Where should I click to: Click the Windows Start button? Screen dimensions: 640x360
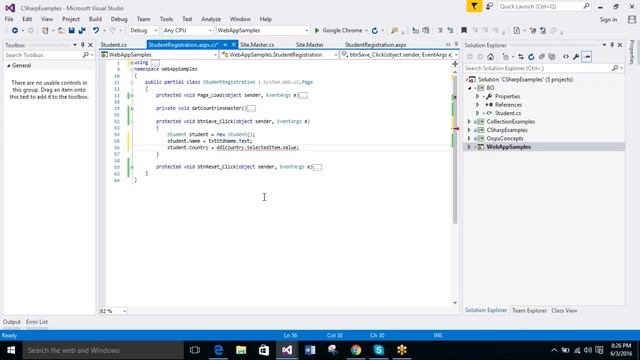(11, 350)
